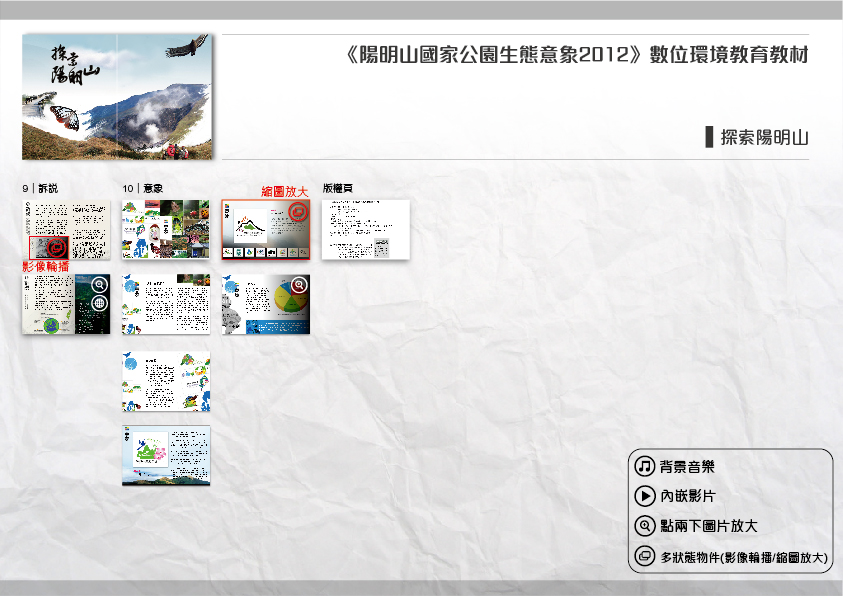Screen dimensions: 843x596
Task: Open the third thumbnail in 10 意象 column
Action: point(166,381)
